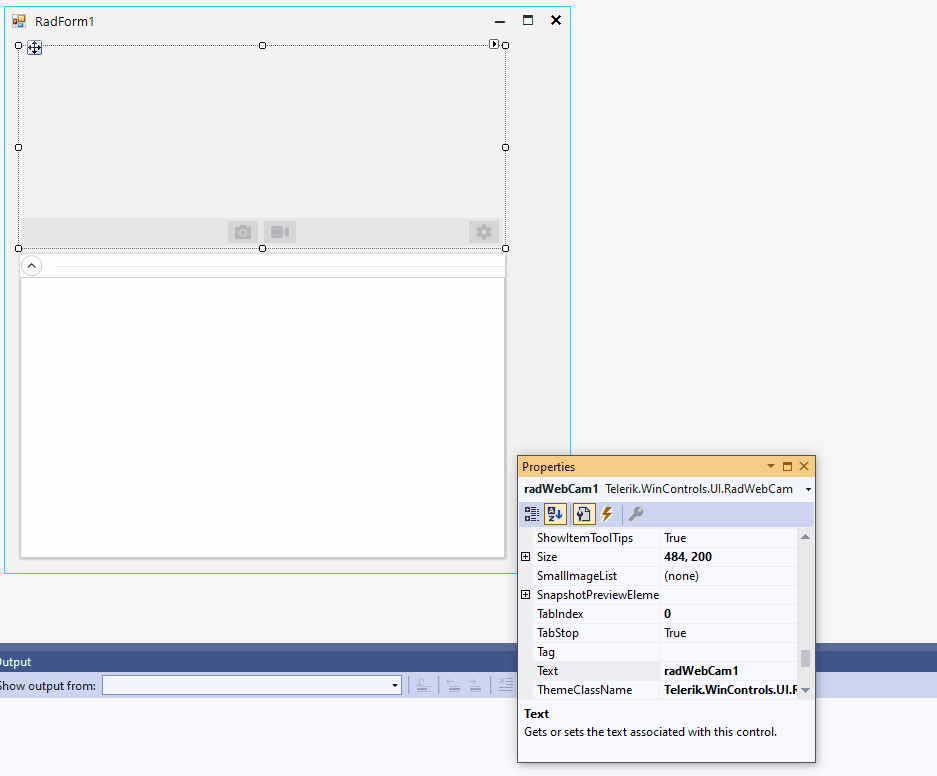Select the SmallImageList property row
The height and width of the screenshot is (776, 937).
coord(665,576)
